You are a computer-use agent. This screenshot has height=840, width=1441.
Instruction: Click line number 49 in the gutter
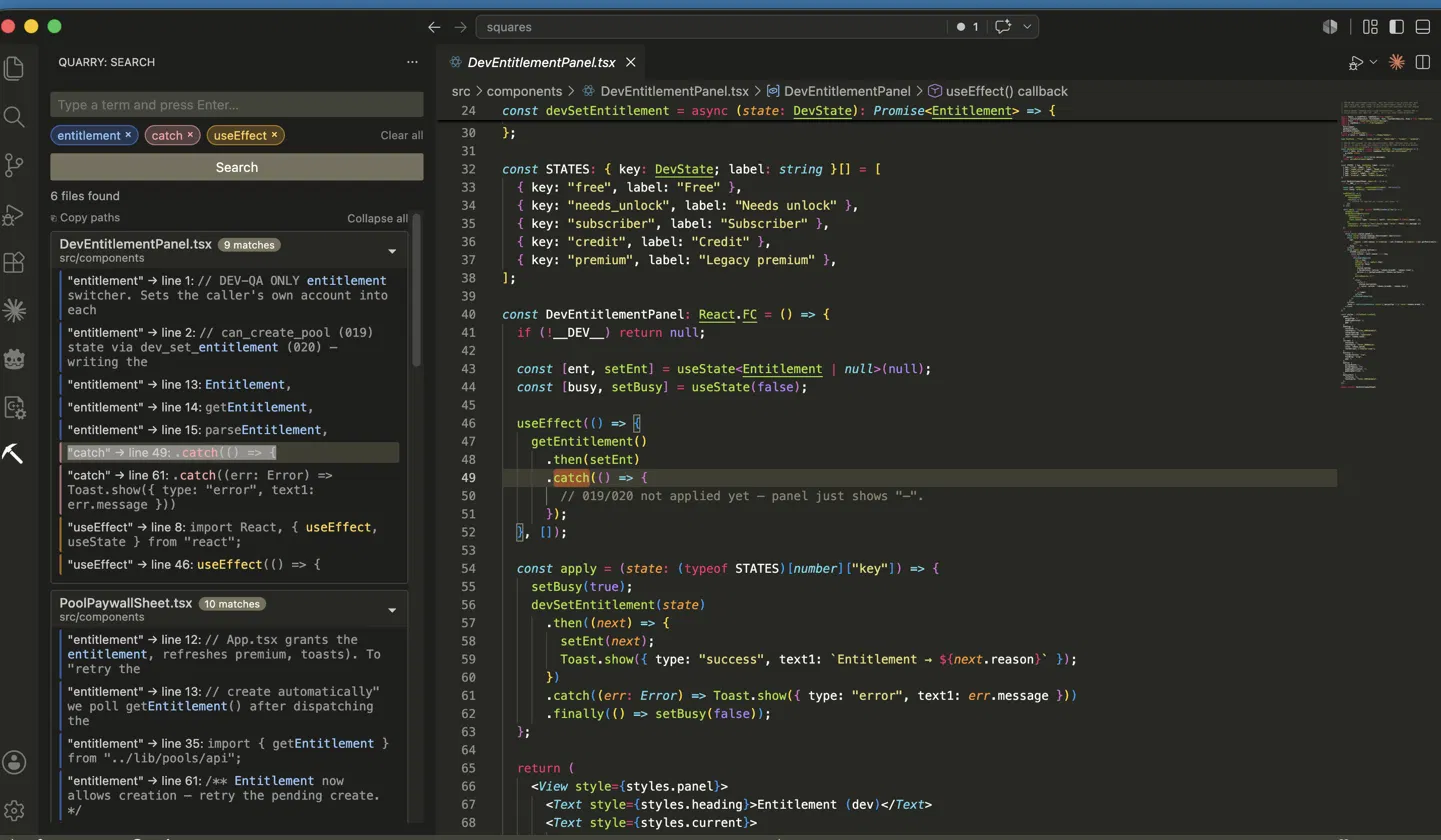pyautogui.click(x=470, y=477)
